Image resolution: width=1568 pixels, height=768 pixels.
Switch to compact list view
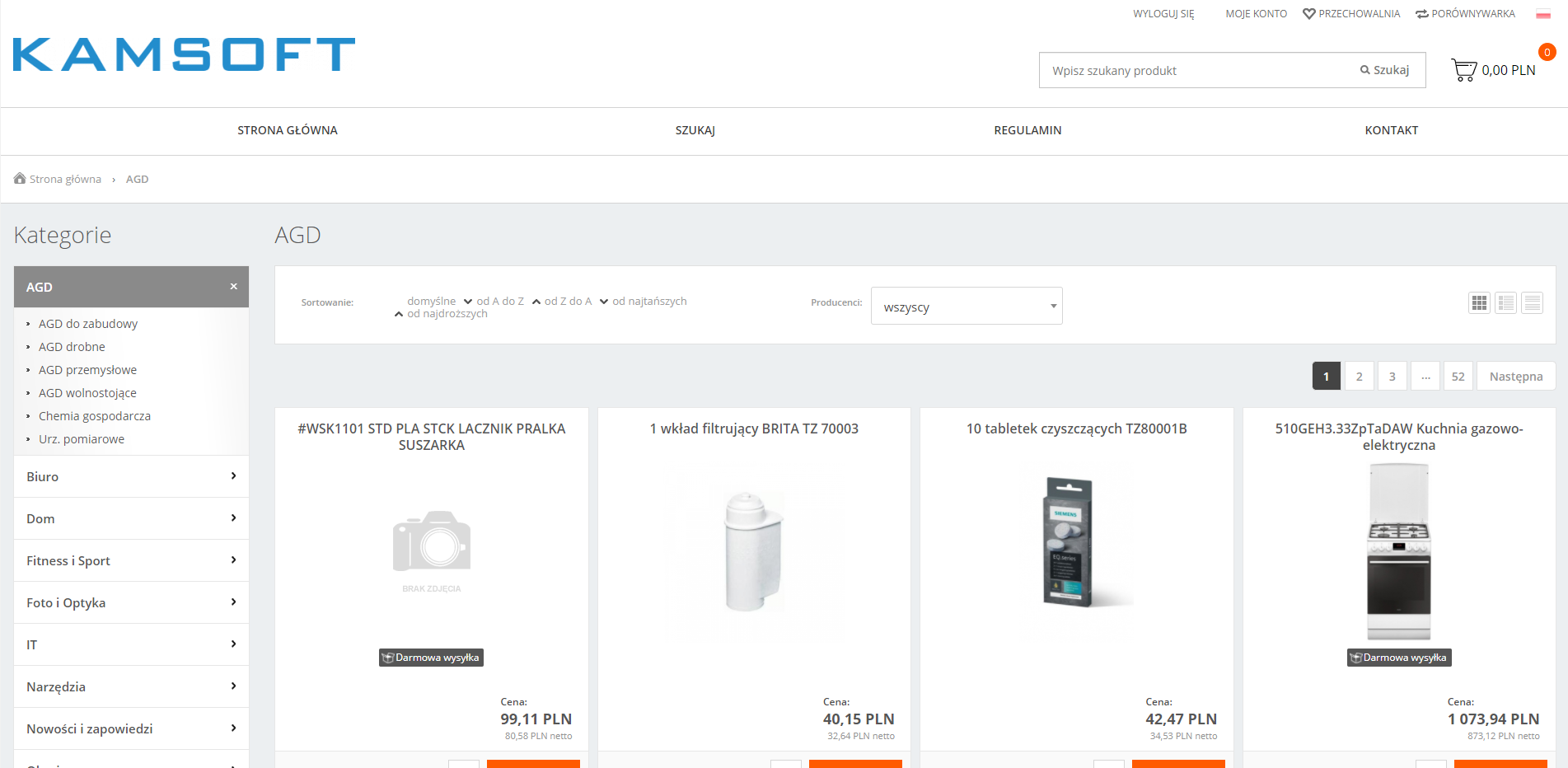1533,303
